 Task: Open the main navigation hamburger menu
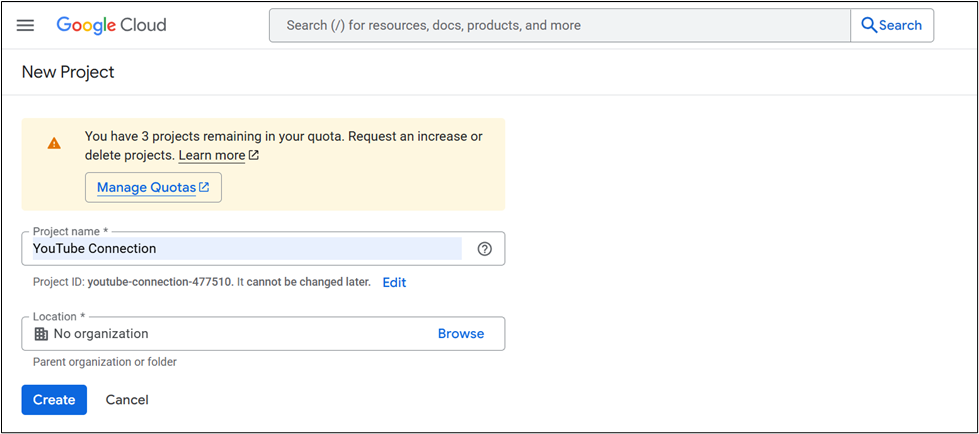pyautogui.click(x=25, y=25)
